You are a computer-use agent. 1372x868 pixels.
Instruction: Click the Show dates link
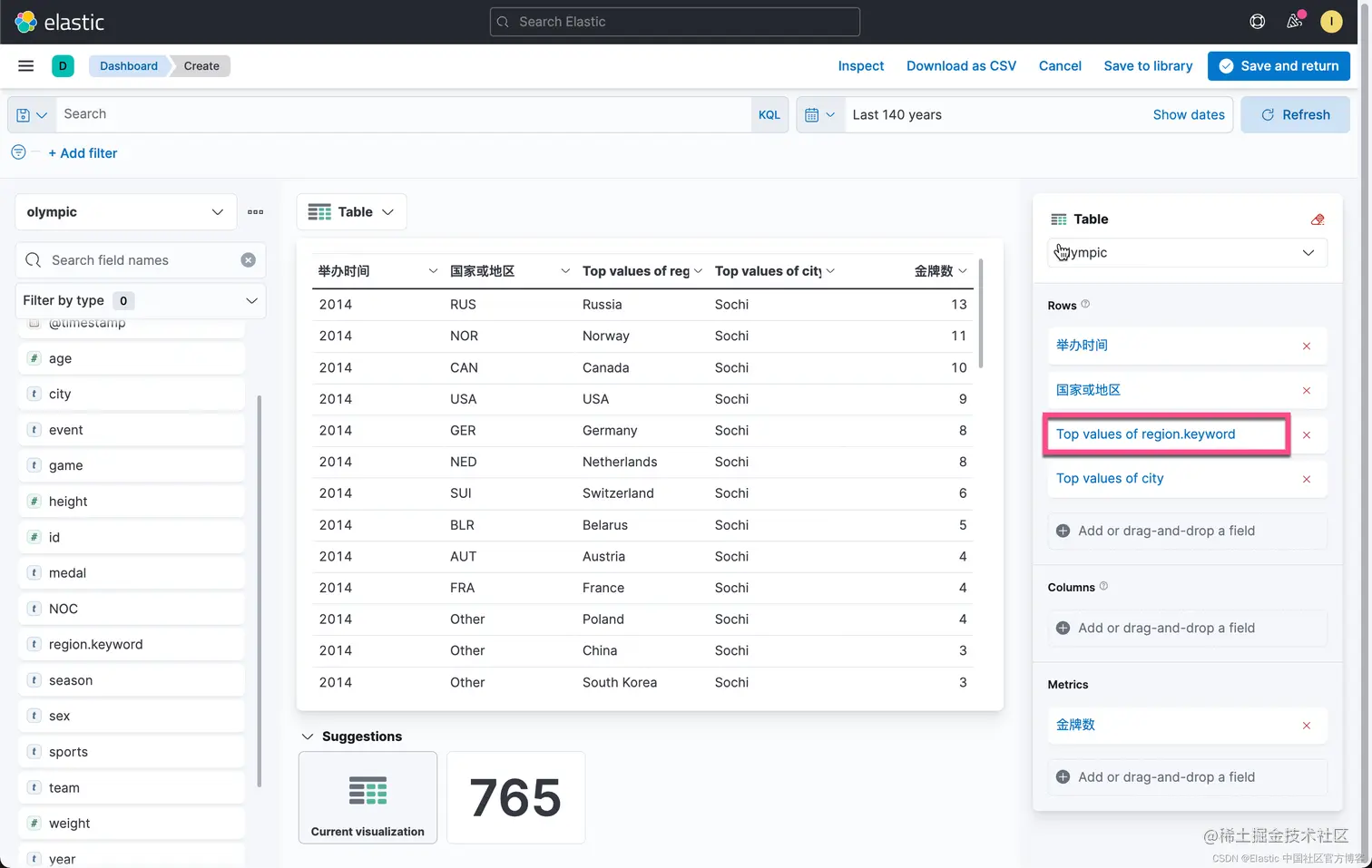[1189, 115]
